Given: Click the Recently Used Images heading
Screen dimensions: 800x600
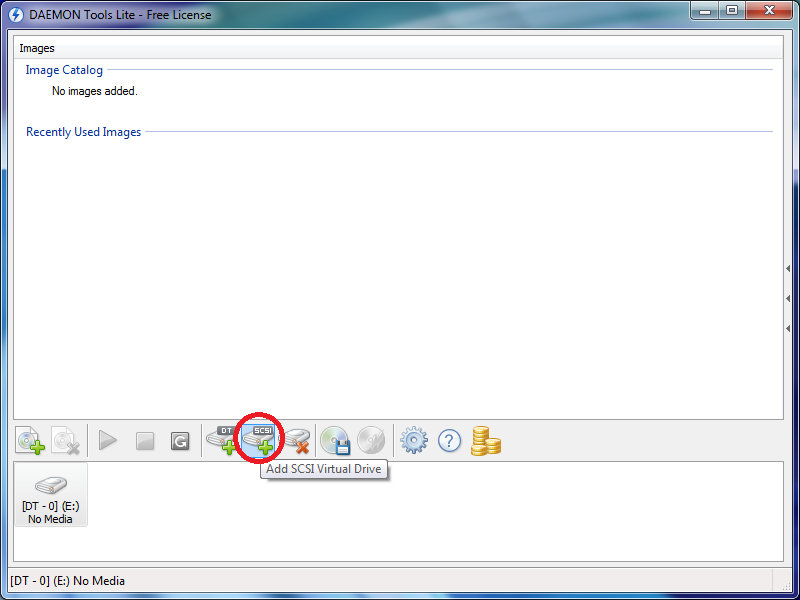Looking at the screenshot, I should (83, 132).
